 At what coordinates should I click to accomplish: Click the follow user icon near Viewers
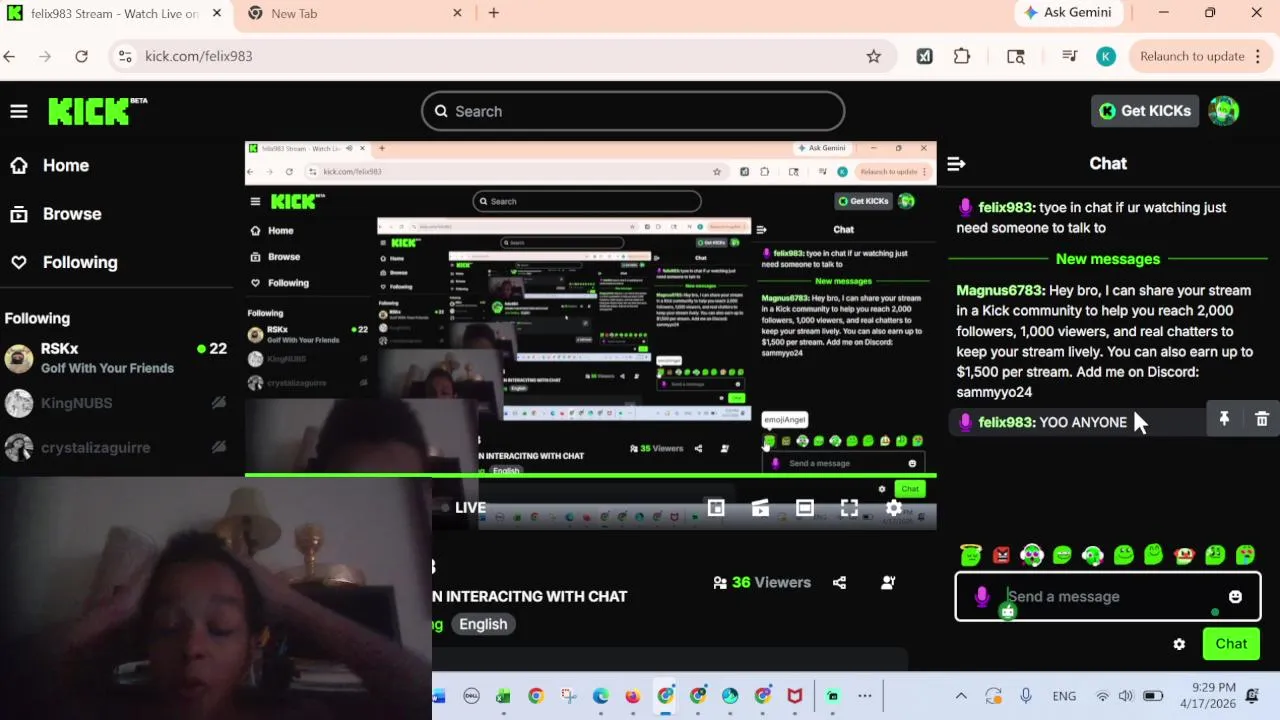pyautogui.click(x=888, y=582)
